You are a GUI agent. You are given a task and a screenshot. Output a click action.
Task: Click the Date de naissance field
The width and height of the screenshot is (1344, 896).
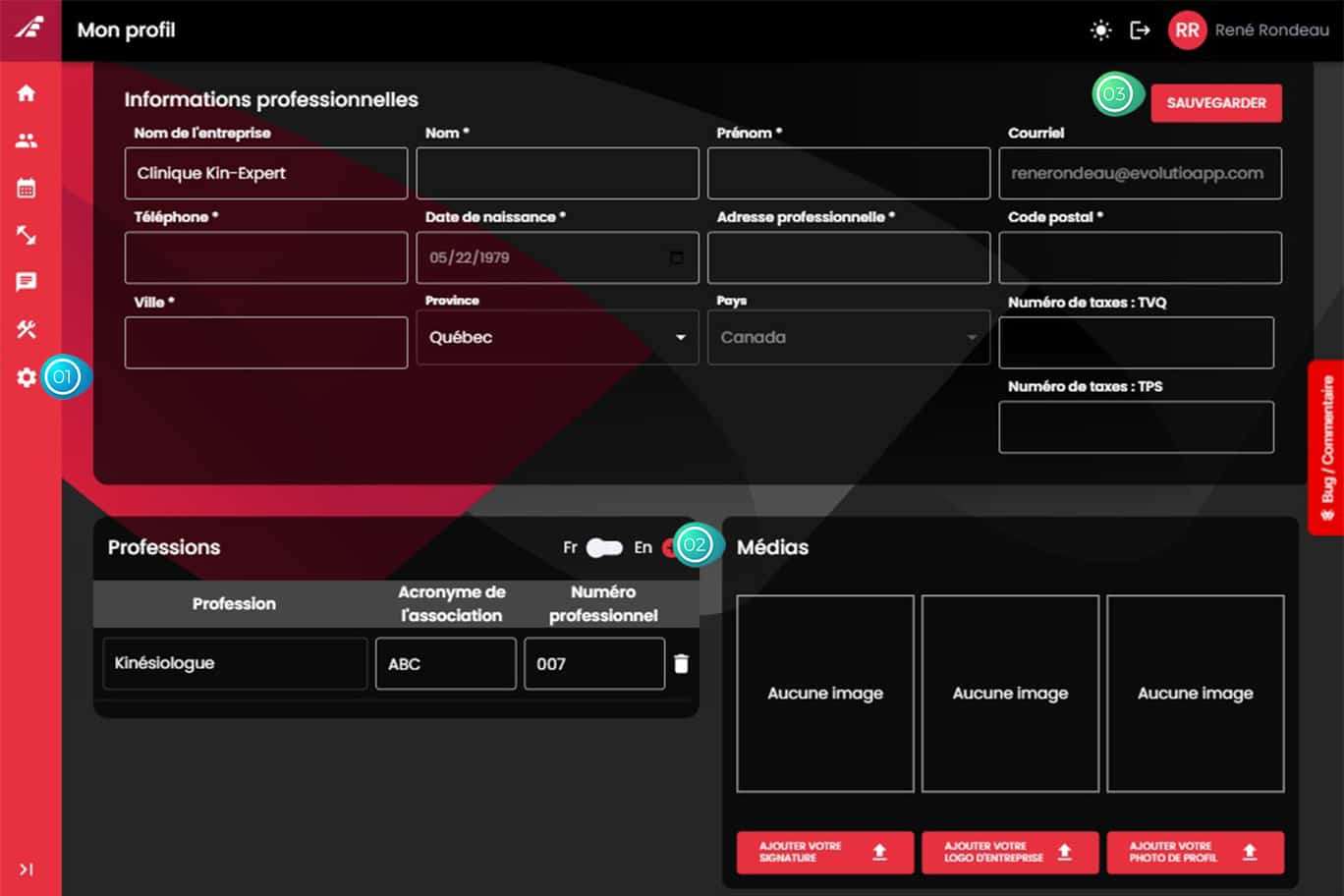point(557,257)
